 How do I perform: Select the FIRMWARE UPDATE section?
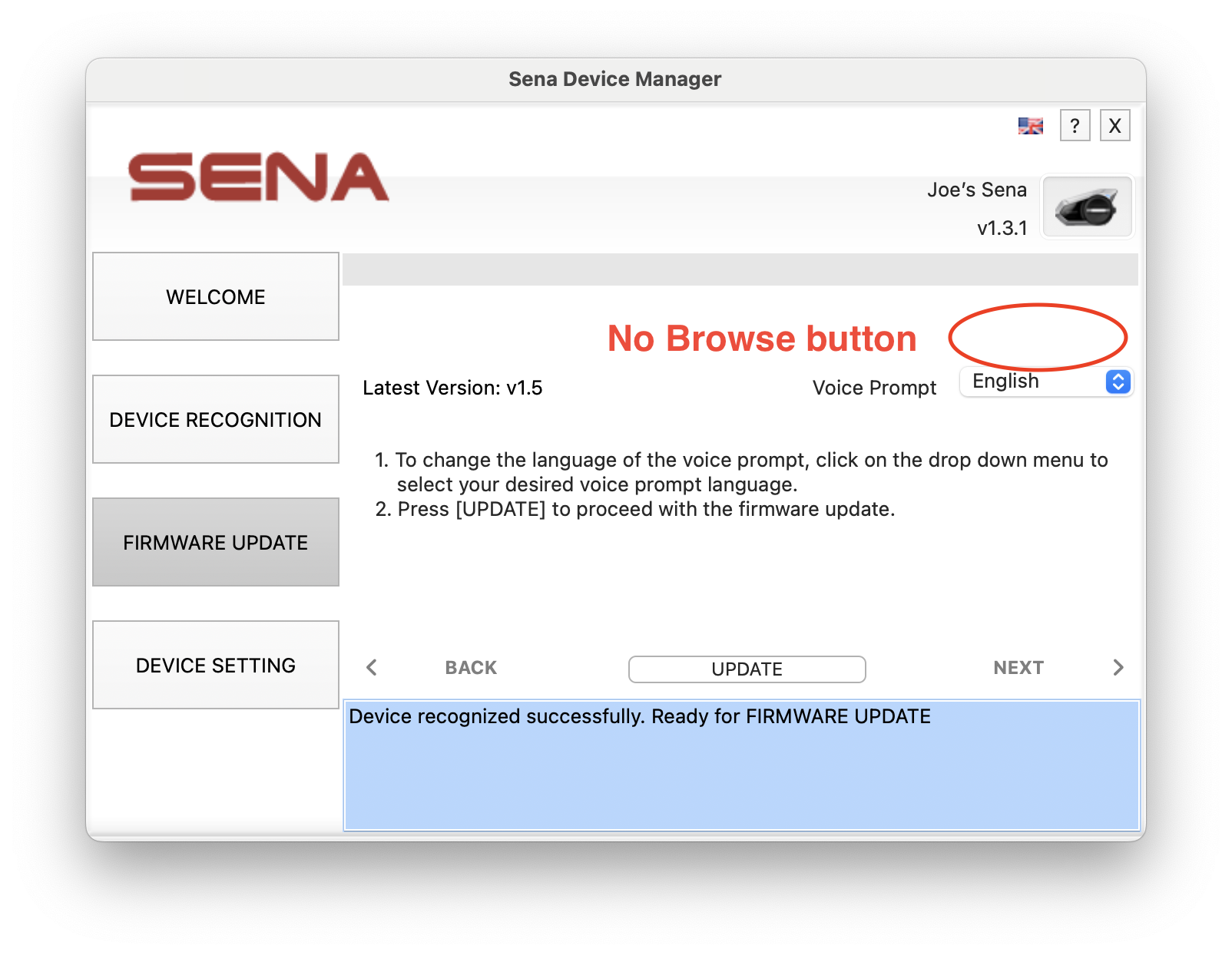[216, 543]
